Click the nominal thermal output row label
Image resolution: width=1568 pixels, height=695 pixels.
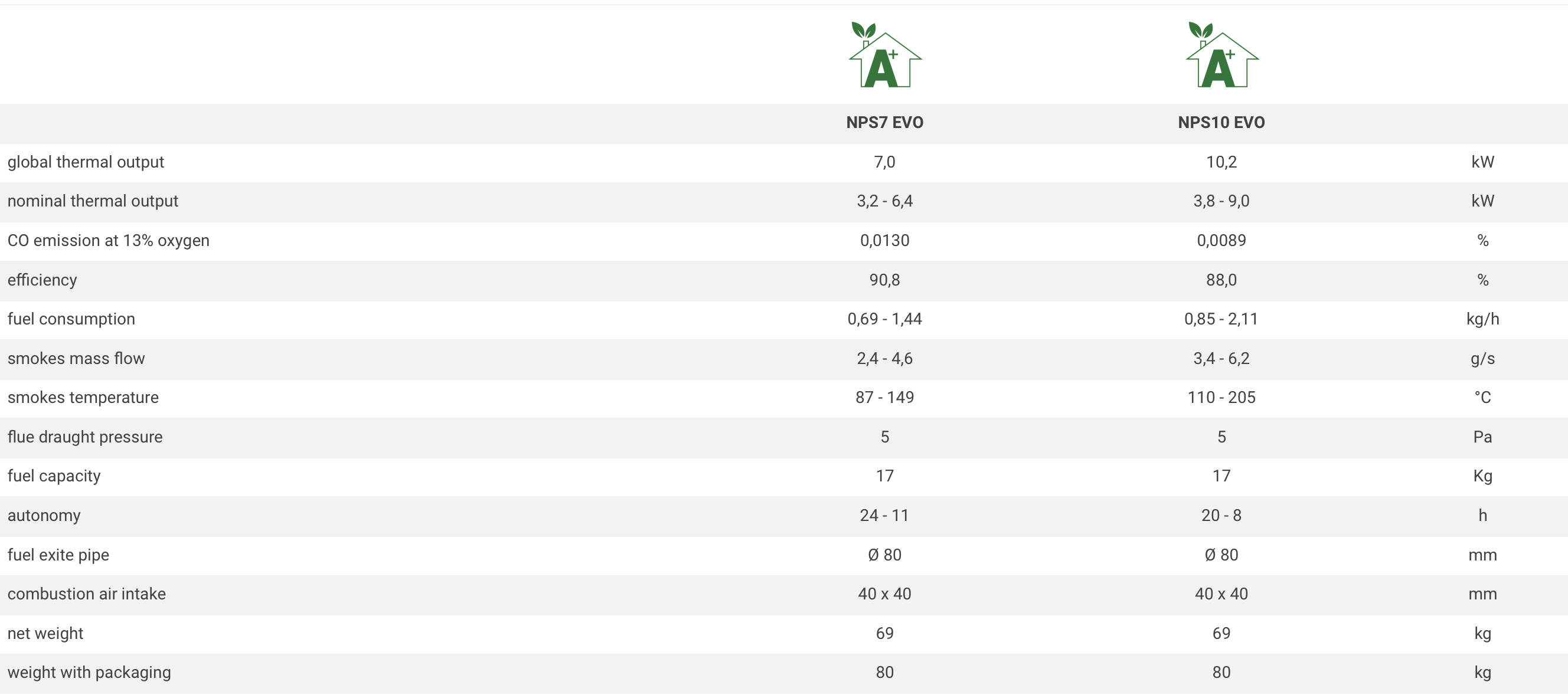(93, 201)
